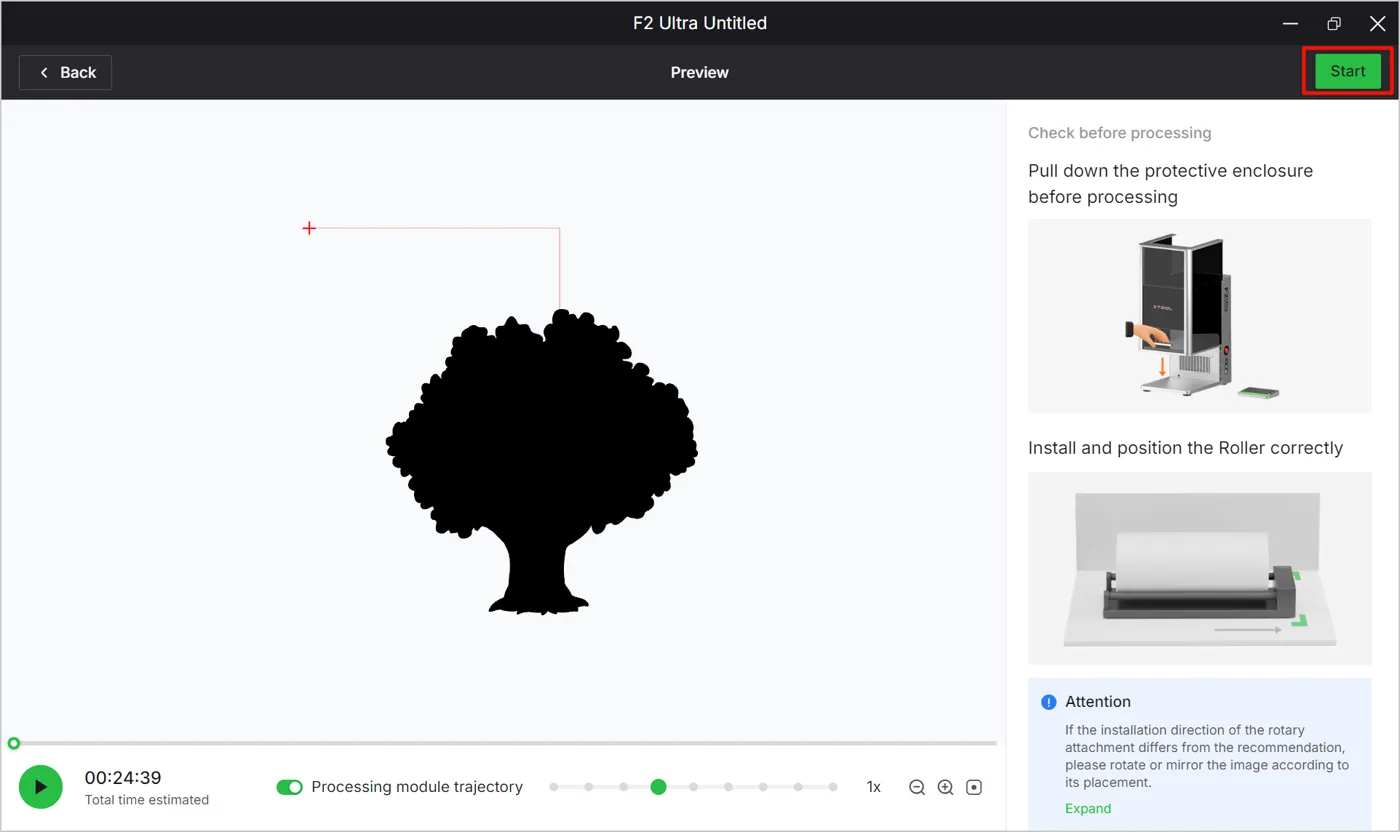Go back using the Back chevron button
The width and height of the screenshot is (1400, 832).
pos(65,72)
